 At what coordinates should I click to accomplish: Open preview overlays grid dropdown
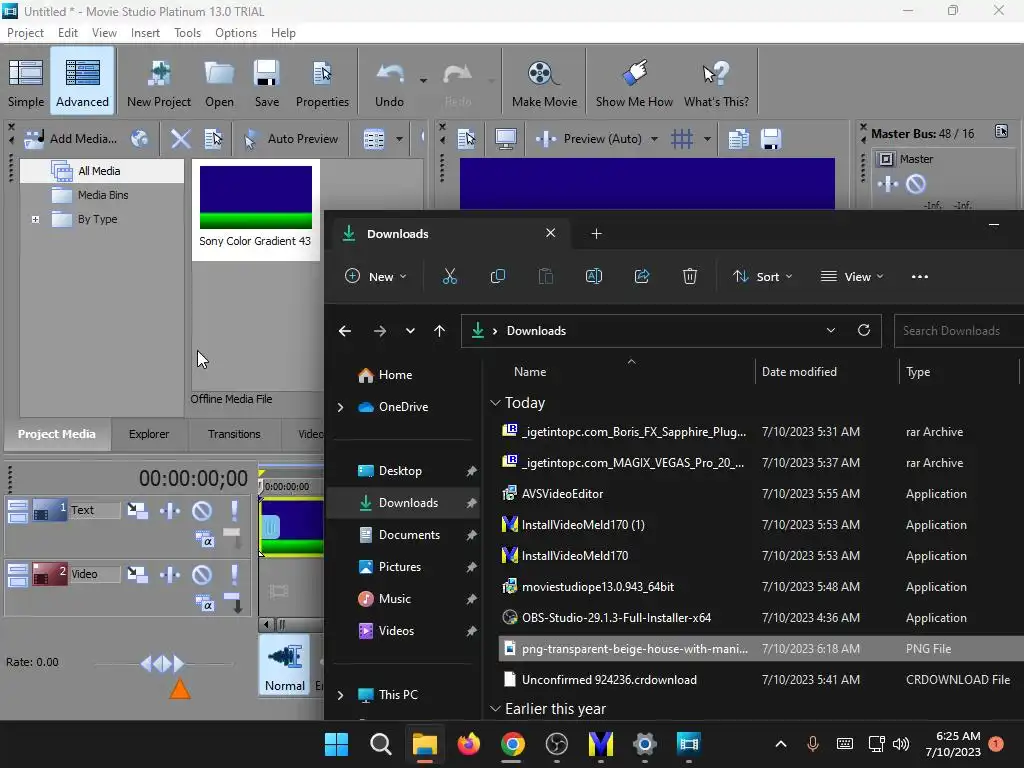point(707,138)
